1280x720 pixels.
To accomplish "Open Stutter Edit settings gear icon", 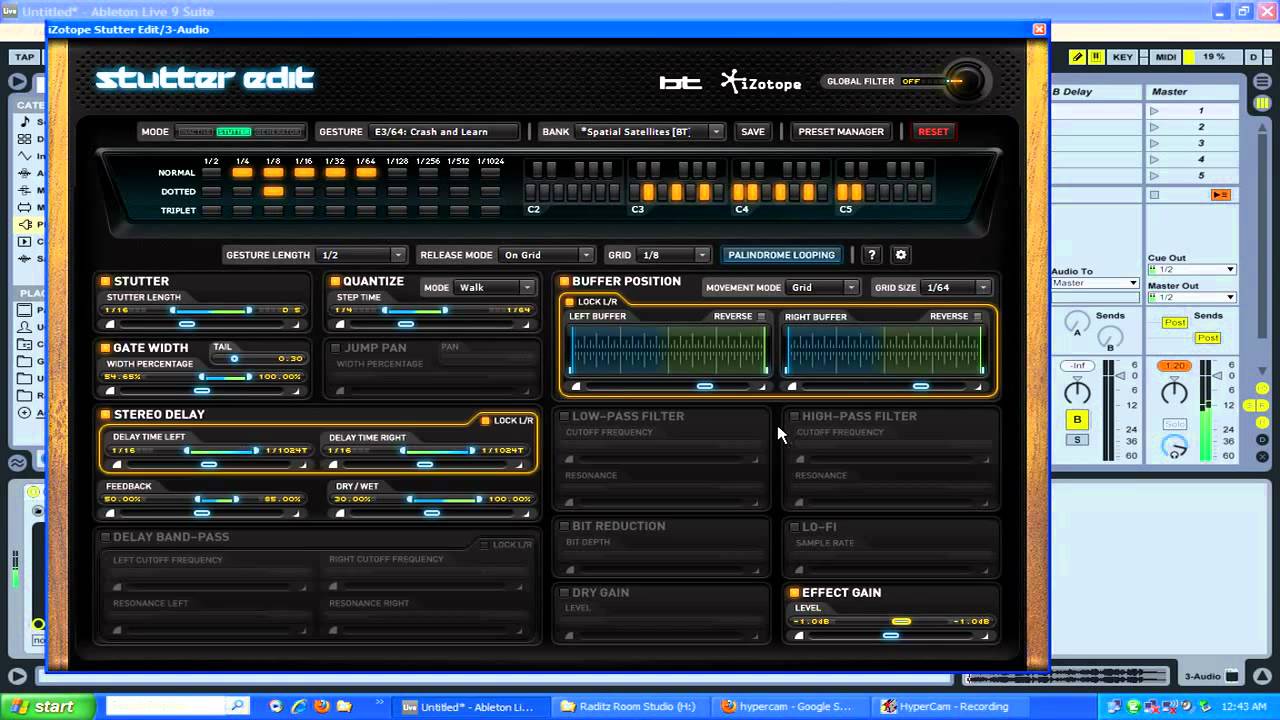I will (900, 255).
